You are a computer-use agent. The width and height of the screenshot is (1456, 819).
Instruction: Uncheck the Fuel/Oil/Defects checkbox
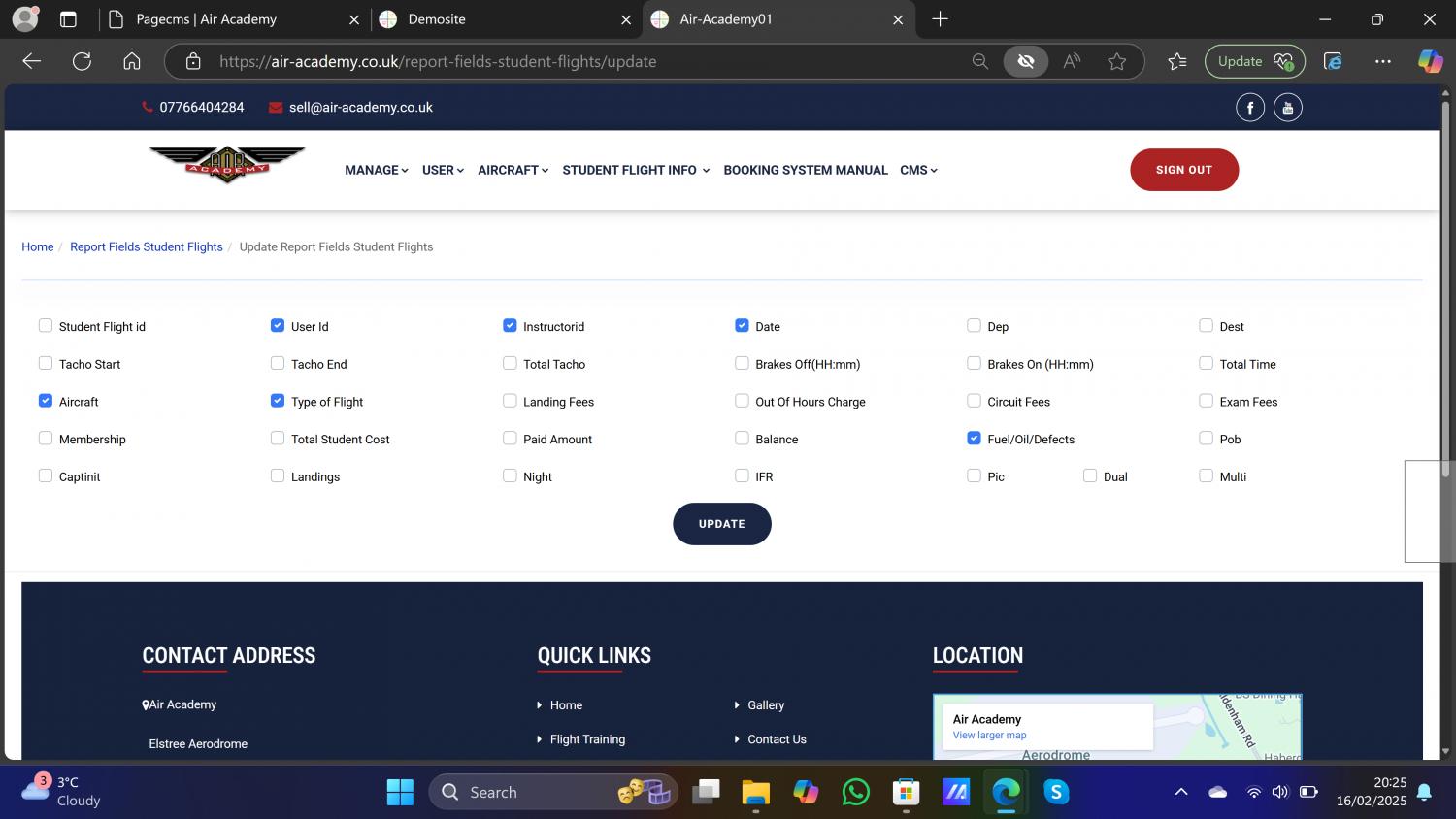click(x=974, y=439)
